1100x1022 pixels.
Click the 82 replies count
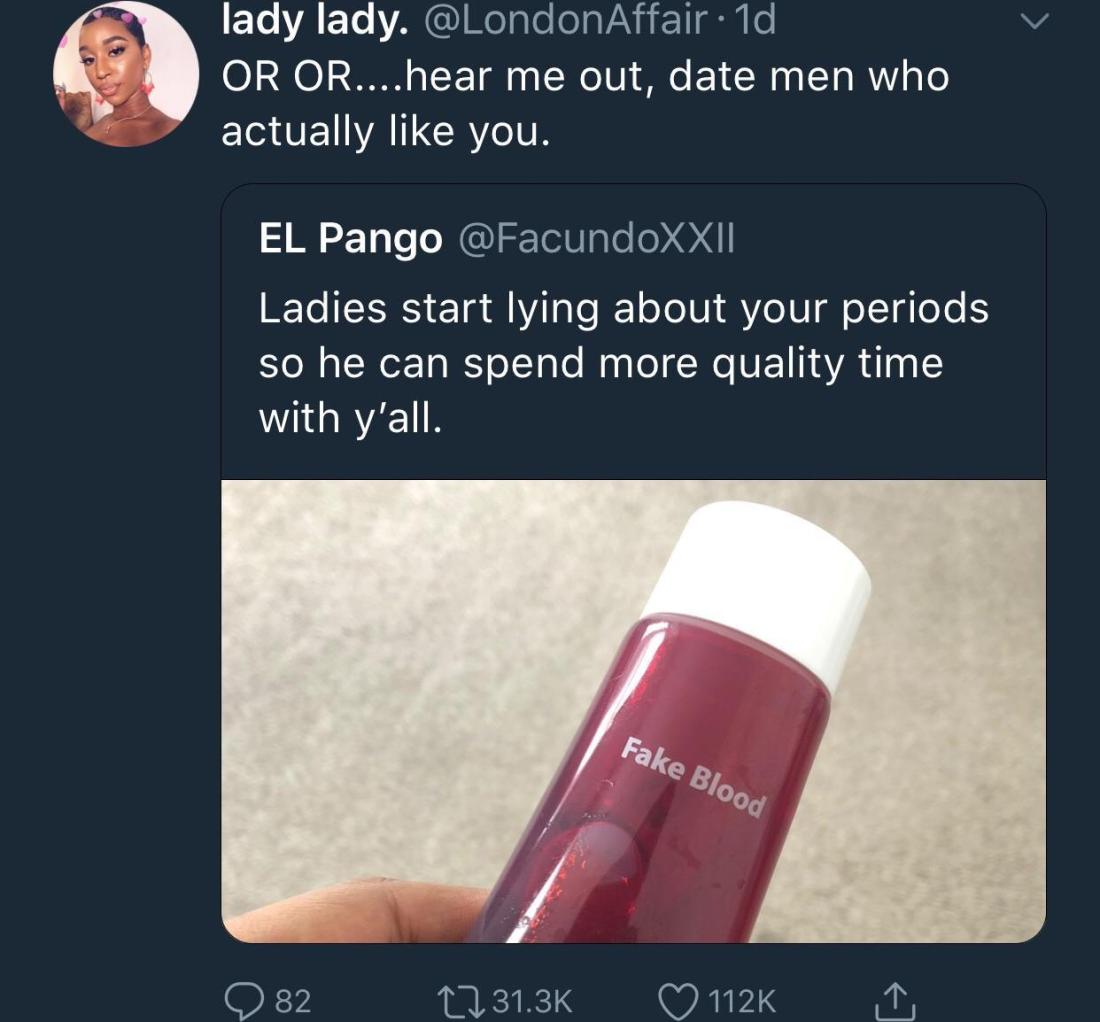tap(293, 1000)
